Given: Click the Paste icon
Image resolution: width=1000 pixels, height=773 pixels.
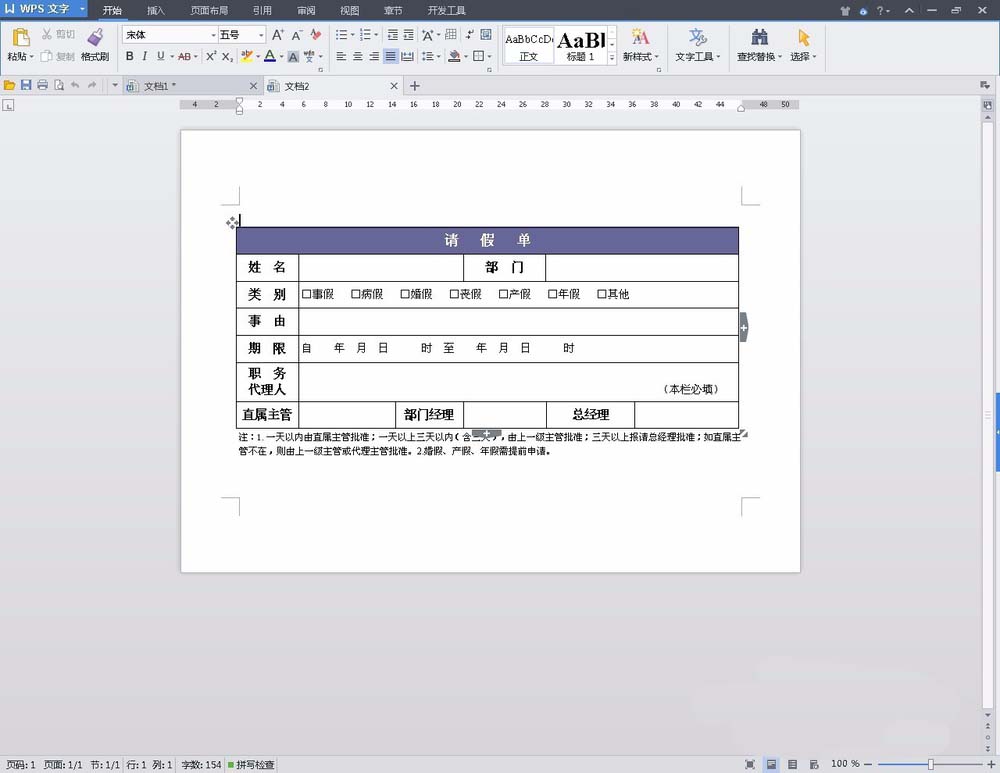Looking at the screenshot, I should (20, 38).
